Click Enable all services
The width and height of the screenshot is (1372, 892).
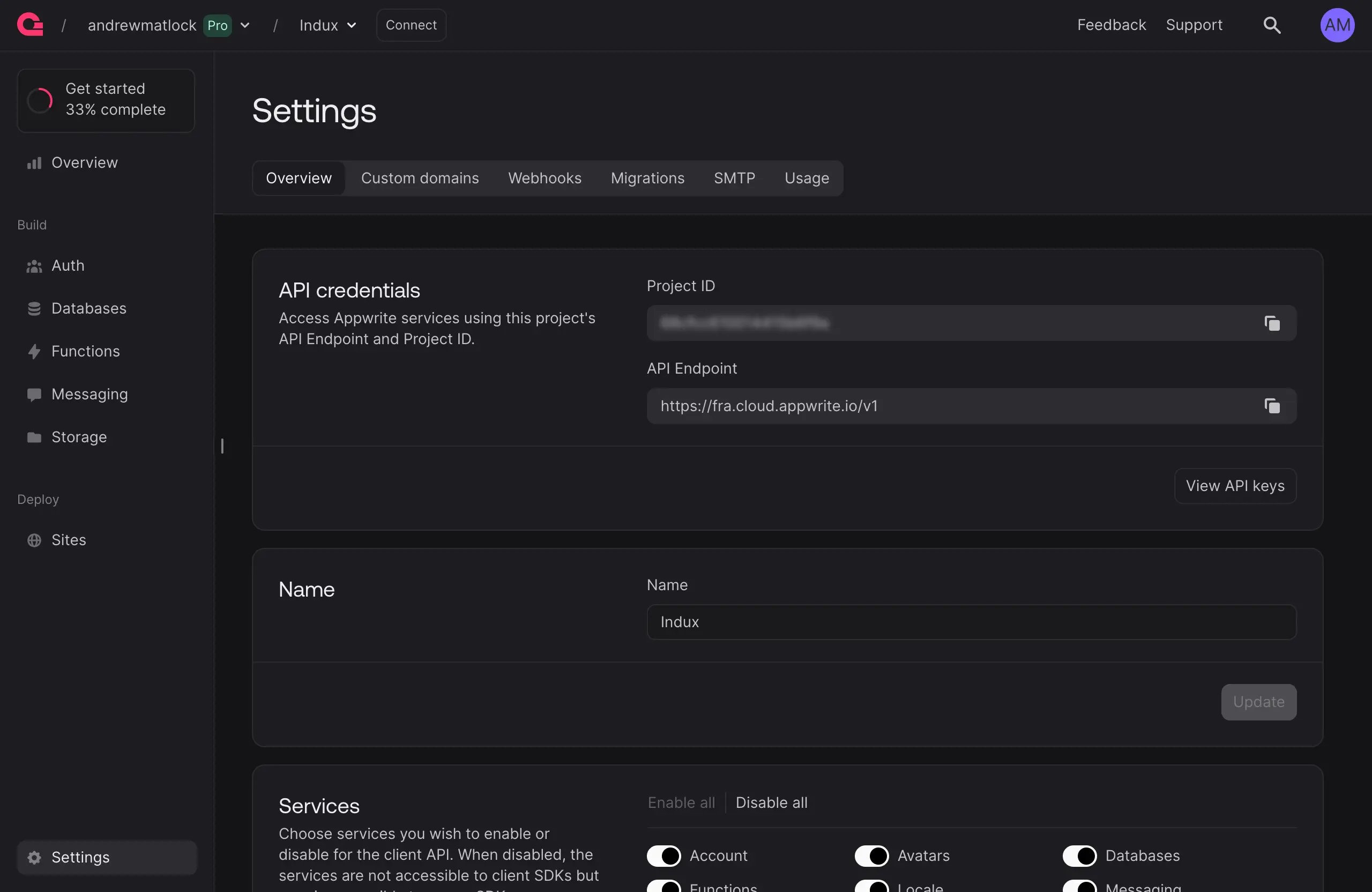coord(681,802)
